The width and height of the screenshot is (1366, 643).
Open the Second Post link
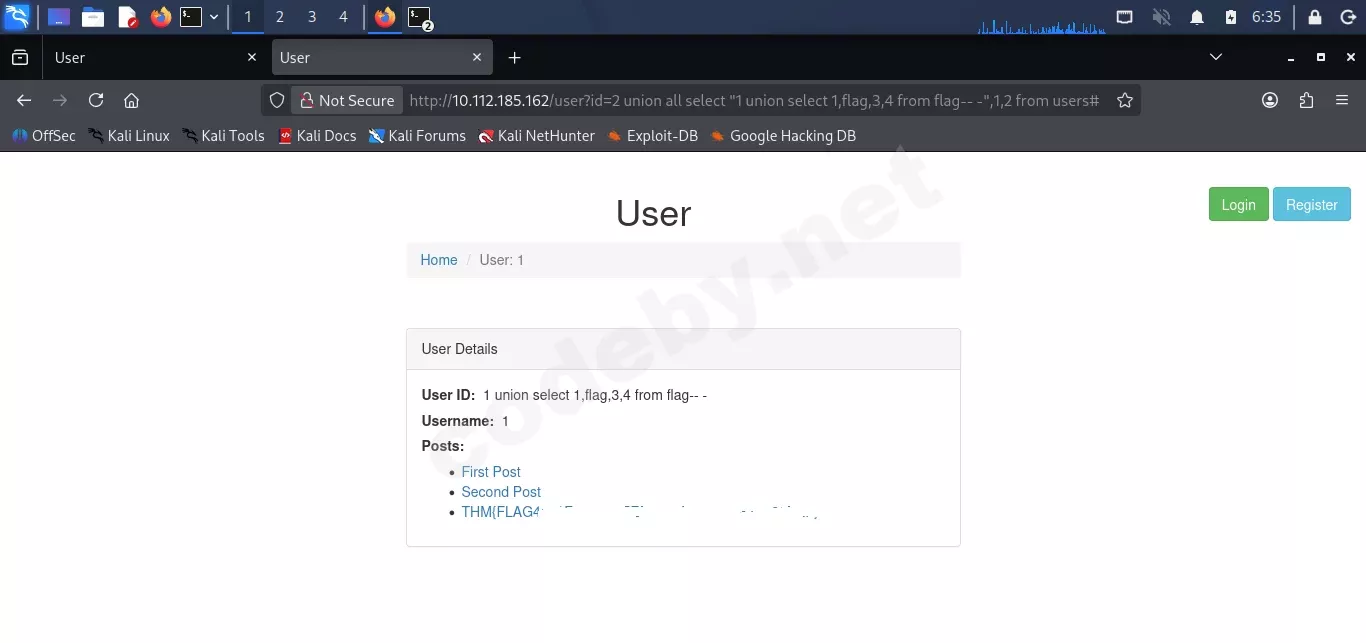(501, 492)
